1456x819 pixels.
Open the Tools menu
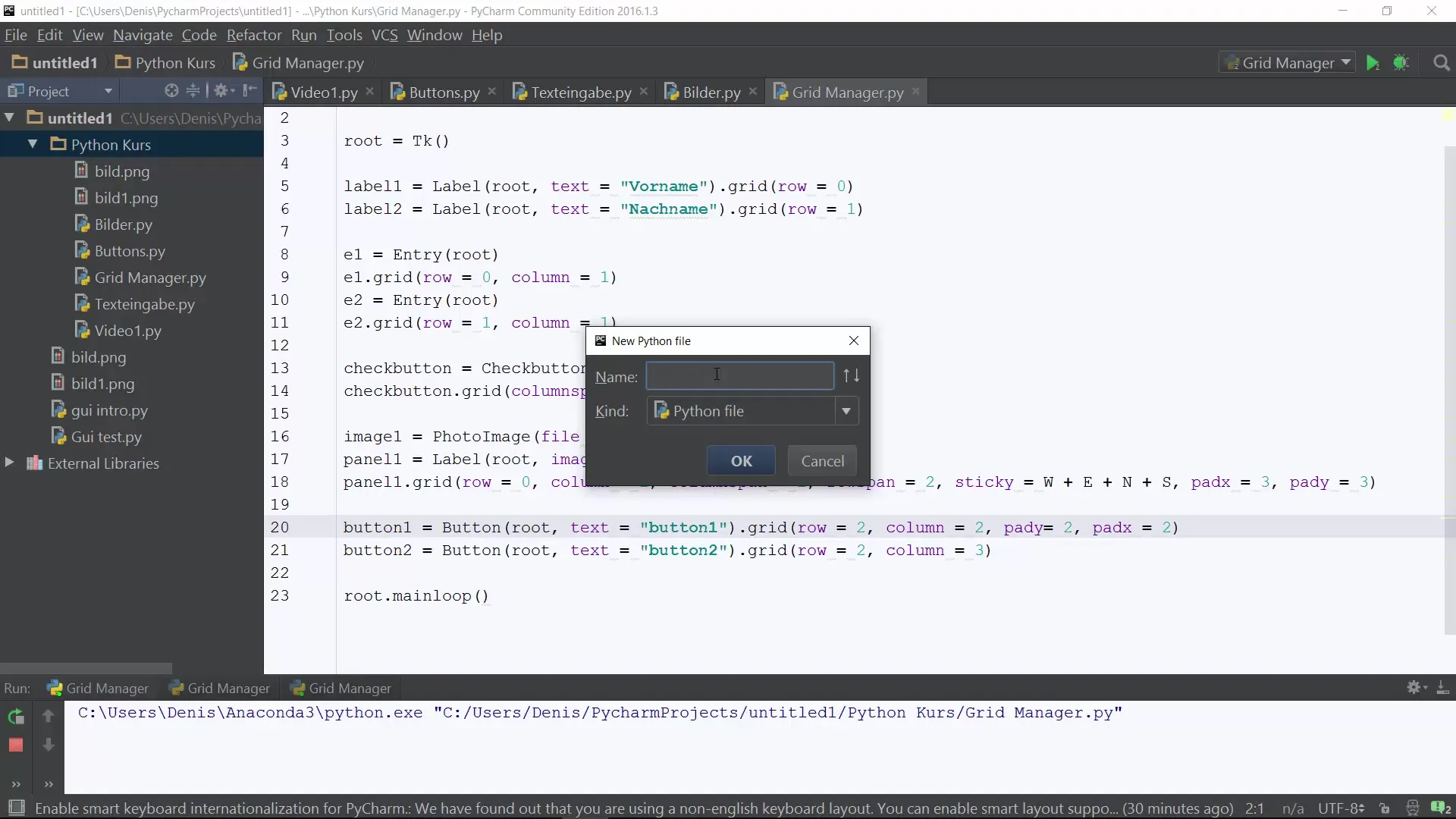tap(344, 35)
